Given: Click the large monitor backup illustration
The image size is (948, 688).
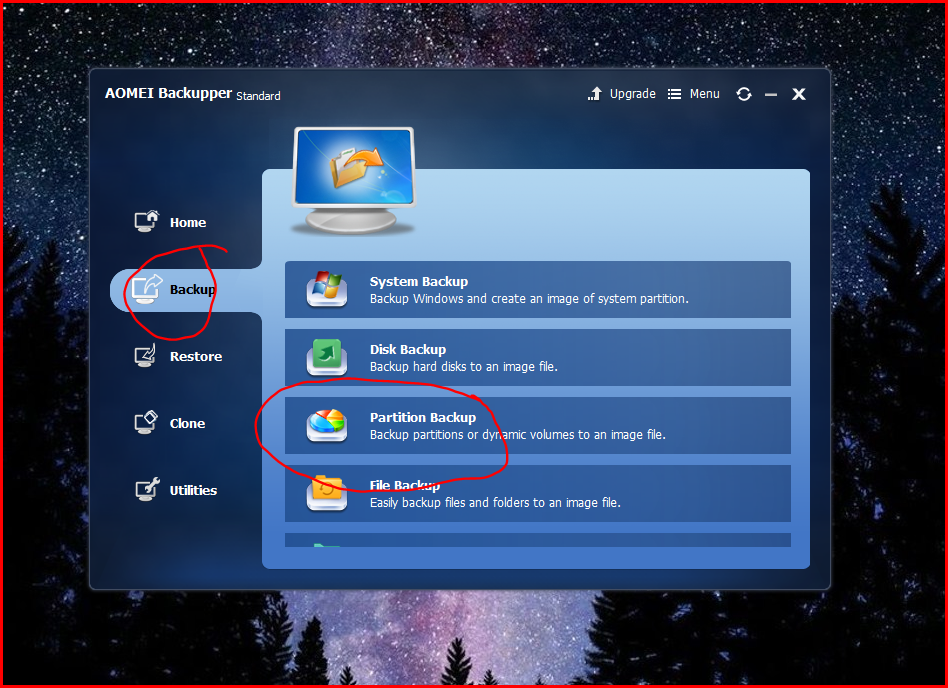Looking at the screenshot, I should click(x=354, y=180).
